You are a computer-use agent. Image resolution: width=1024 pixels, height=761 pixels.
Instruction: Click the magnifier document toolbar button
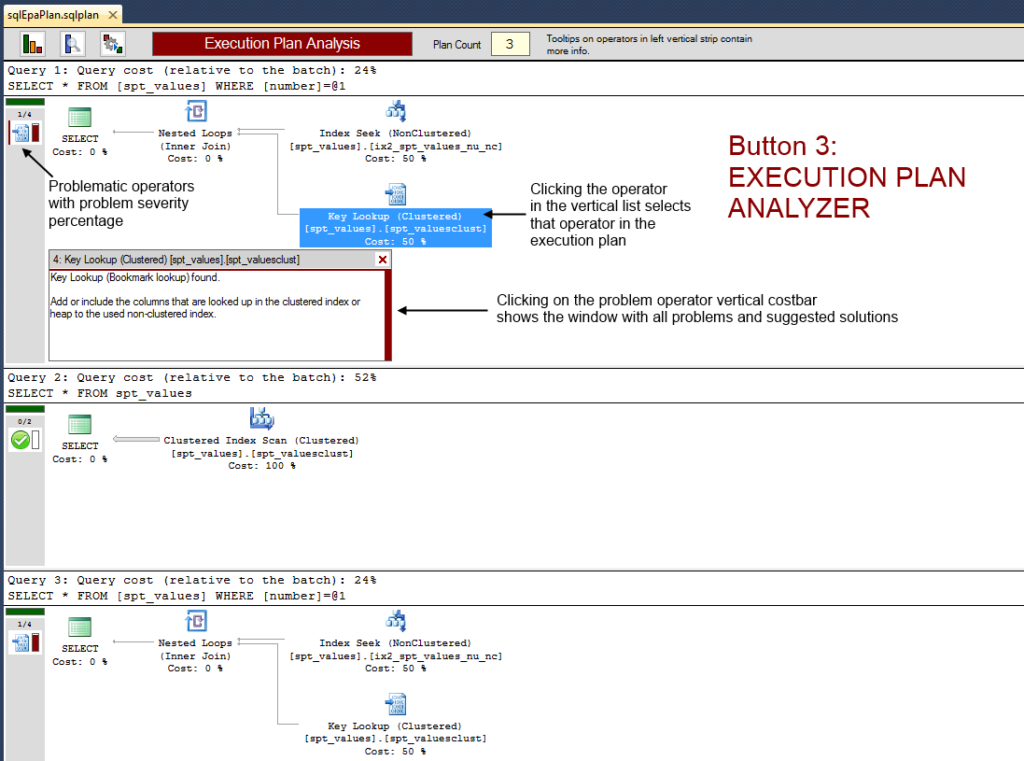72,44
